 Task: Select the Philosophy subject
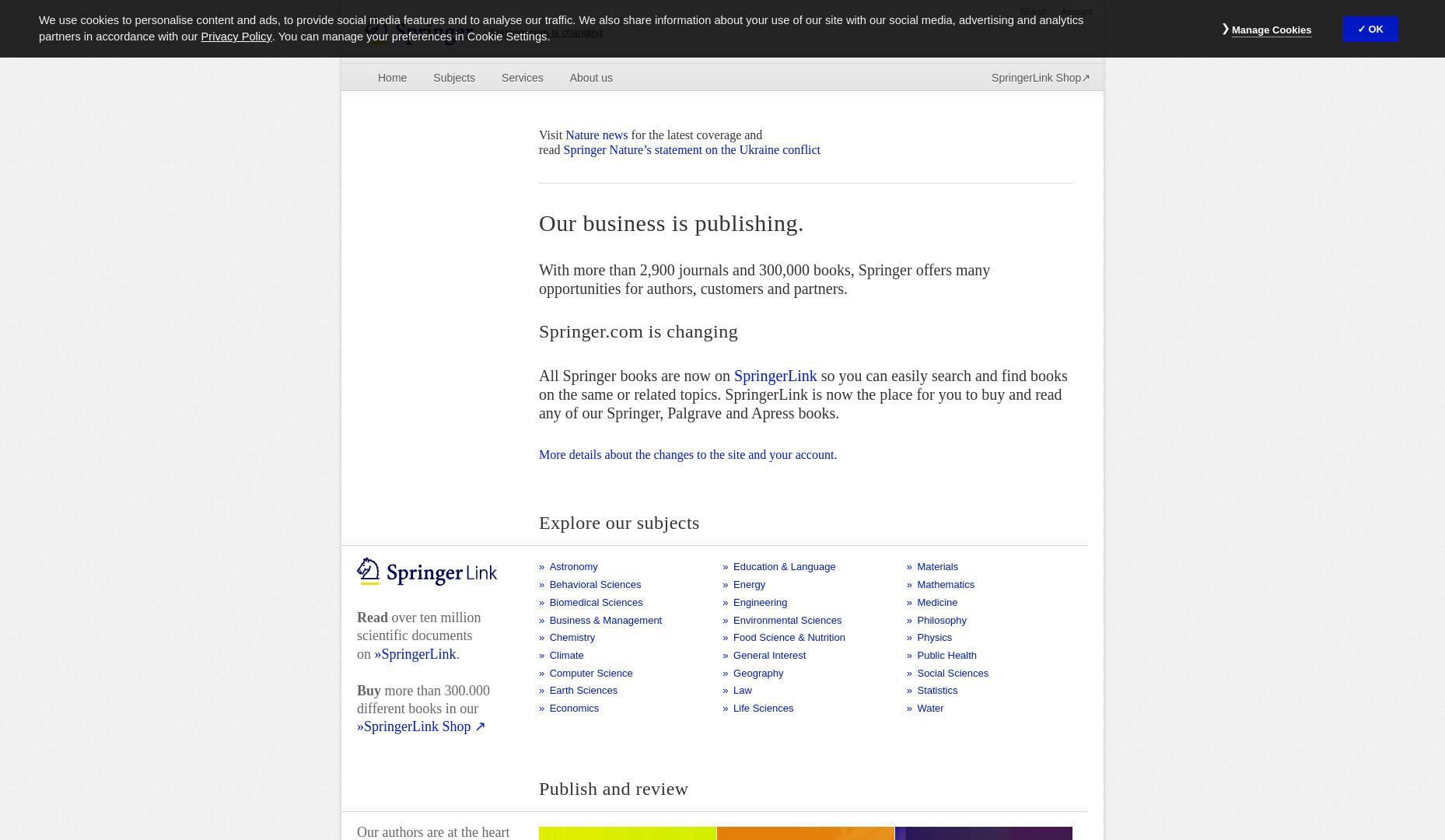click(941, 621)
